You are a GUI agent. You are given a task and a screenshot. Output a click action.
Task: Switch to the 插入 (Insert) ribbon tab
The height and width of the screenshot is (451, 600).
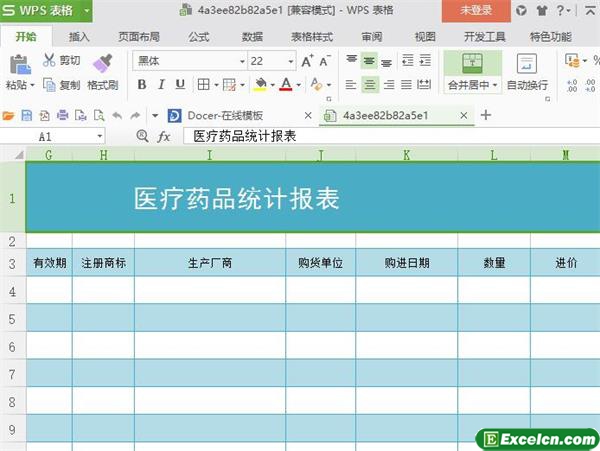point(79,36)
